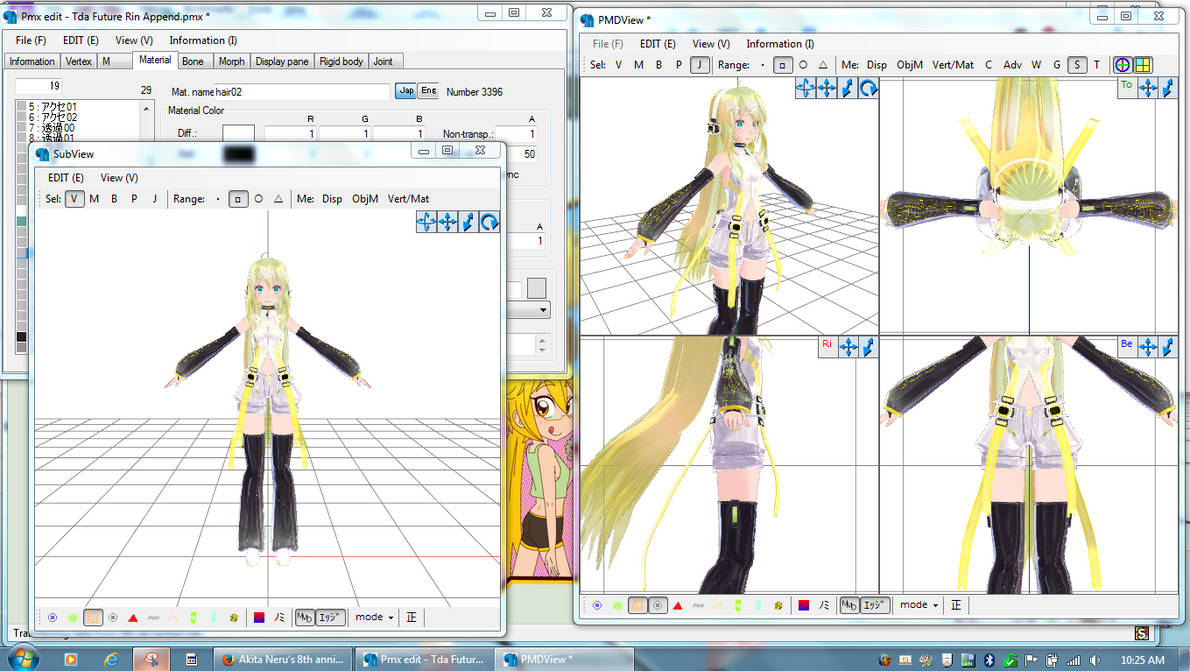Select material list item 5 : アクセ01
Image resolution: width=1190 pixels, height=671 pixels.
pos(52,106)
